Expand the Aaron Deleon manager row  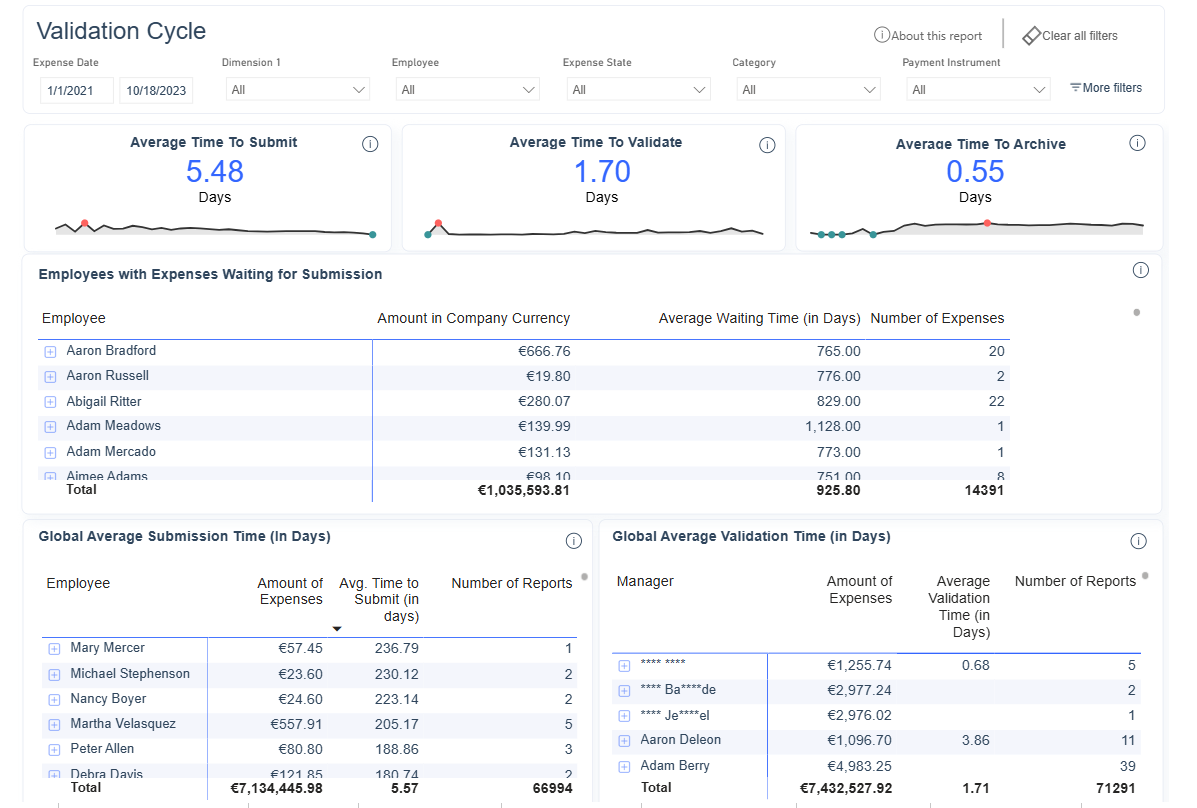[624, 741]
